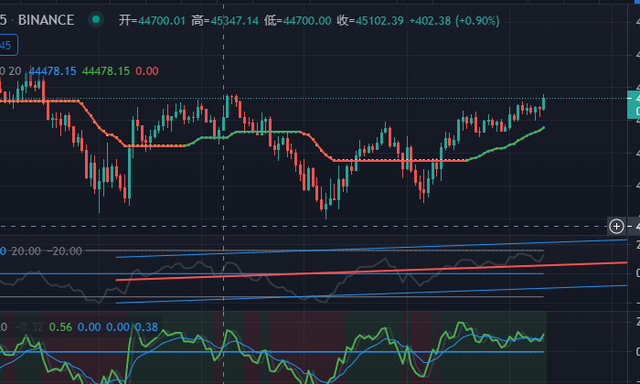Click the oscillator parameters 20.00 -20.00
Screen dimensions: 640x384
(47, 251)
